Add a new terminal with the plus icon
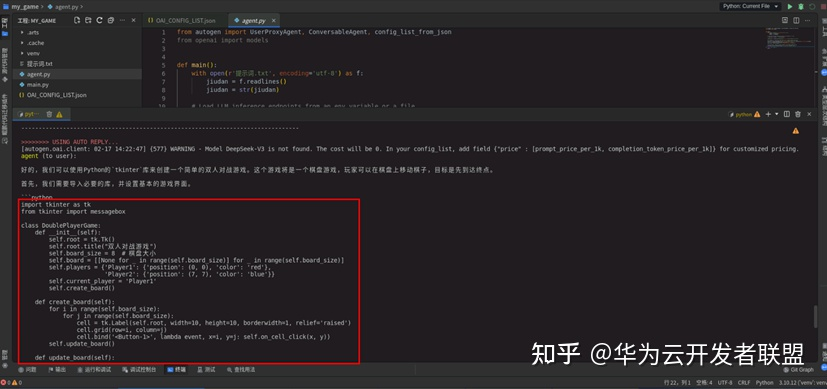 (768, 114)
